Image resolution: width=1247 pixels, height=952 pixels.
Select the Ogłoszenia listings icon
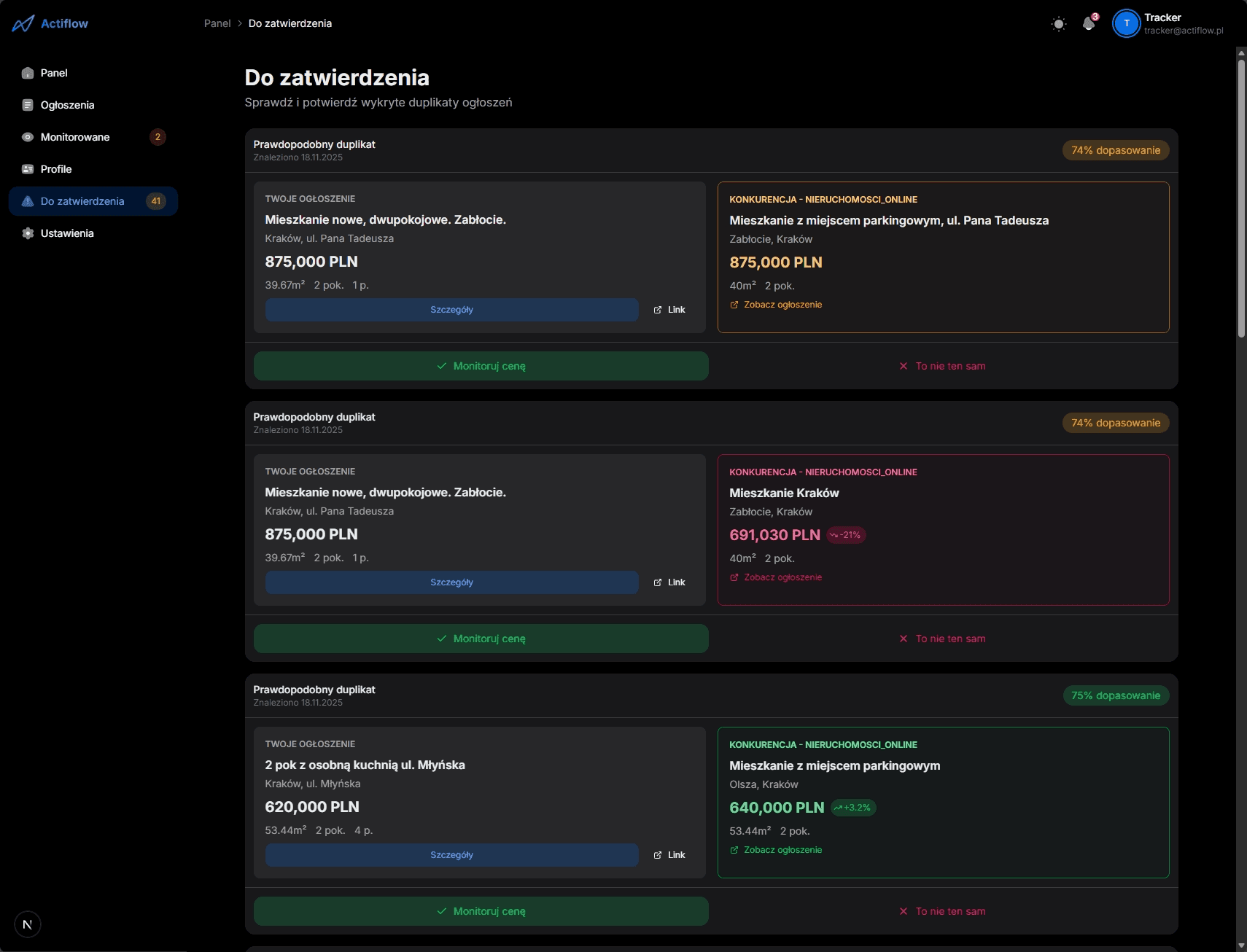28,104
